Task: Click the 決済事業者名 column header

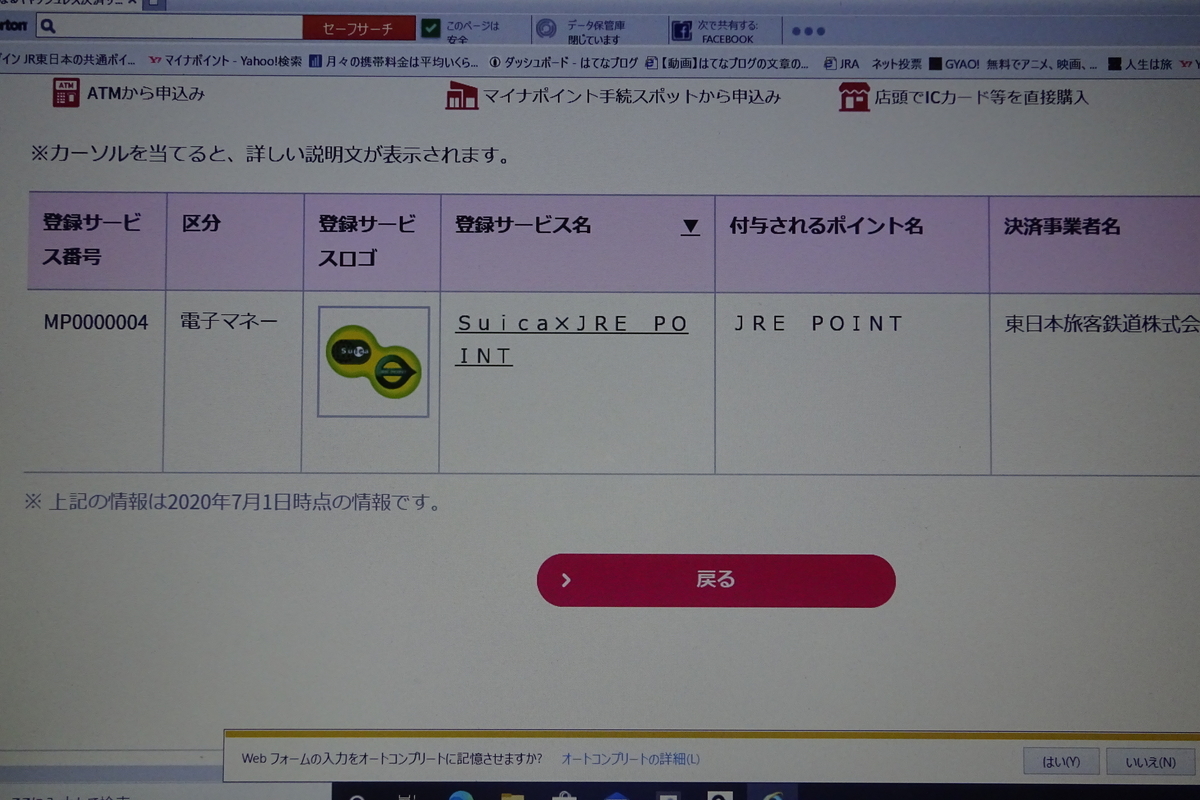Action: [x=1095, y=246]
